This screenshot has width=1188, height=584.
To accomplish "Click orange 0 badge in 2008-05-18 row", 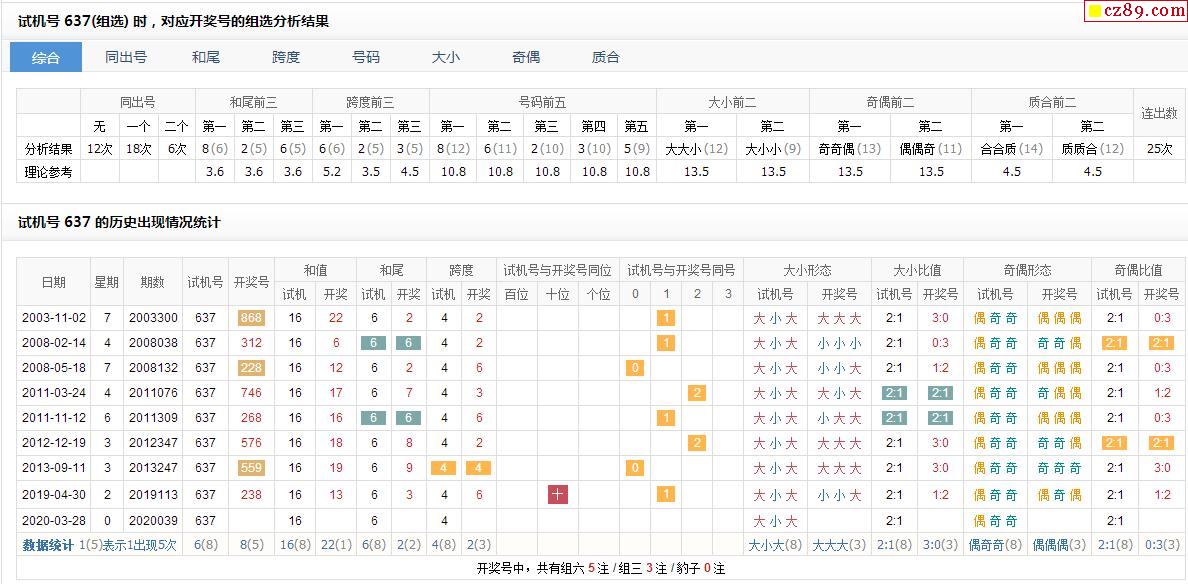I will (x=634, y=368).
